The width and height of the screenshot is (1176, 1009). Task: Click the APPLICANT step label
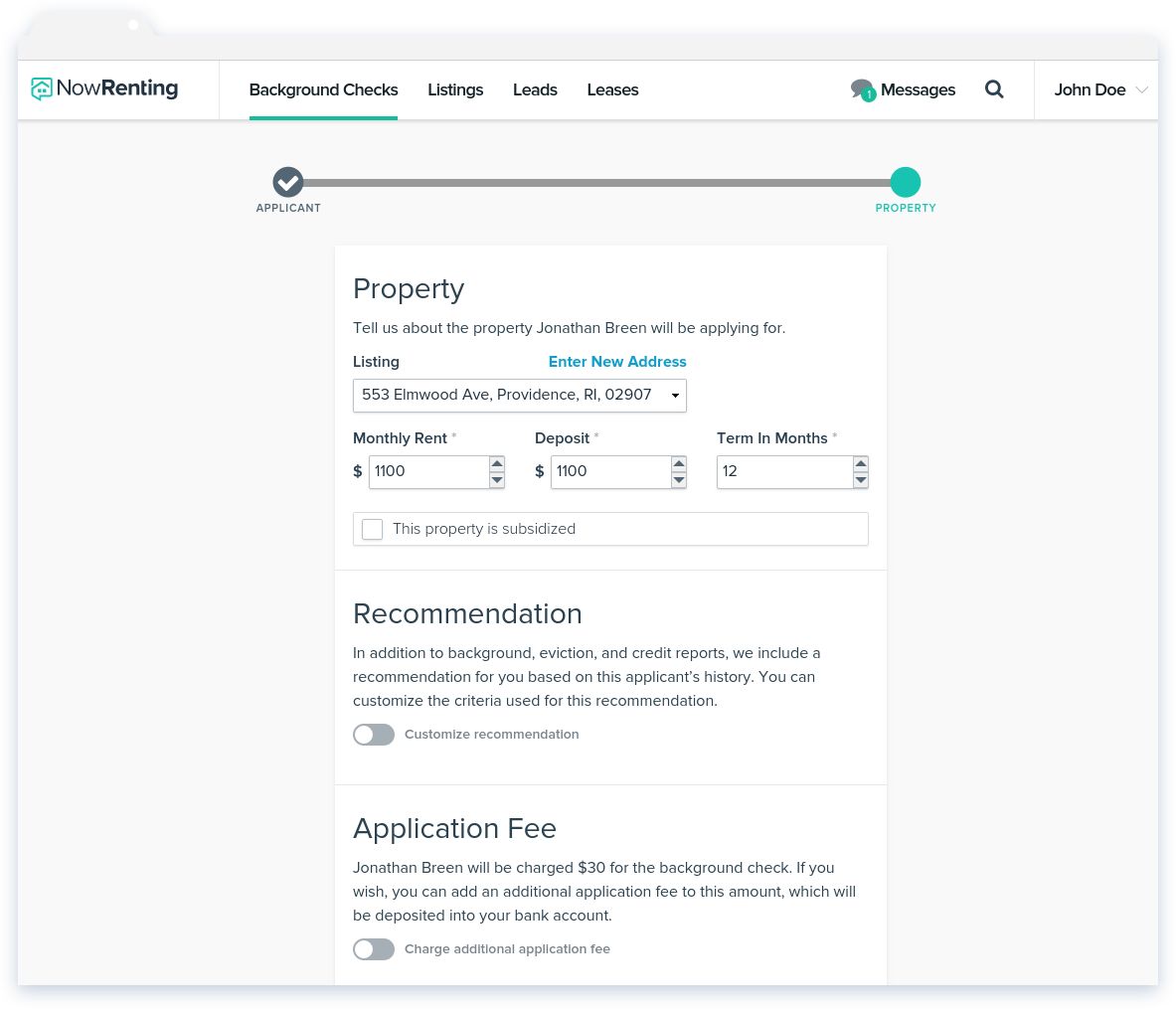(288, 208)
